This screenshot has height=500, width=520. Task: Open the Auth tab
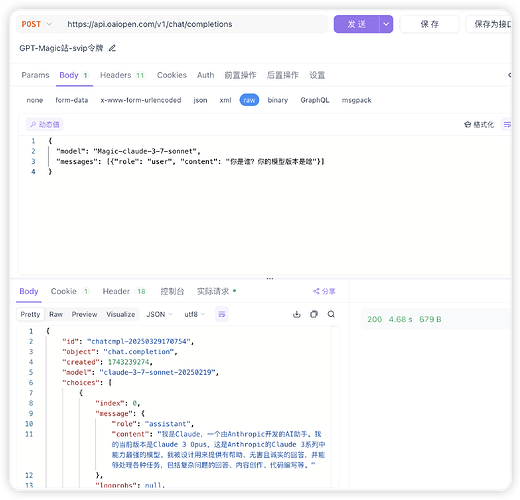point(205,75)
